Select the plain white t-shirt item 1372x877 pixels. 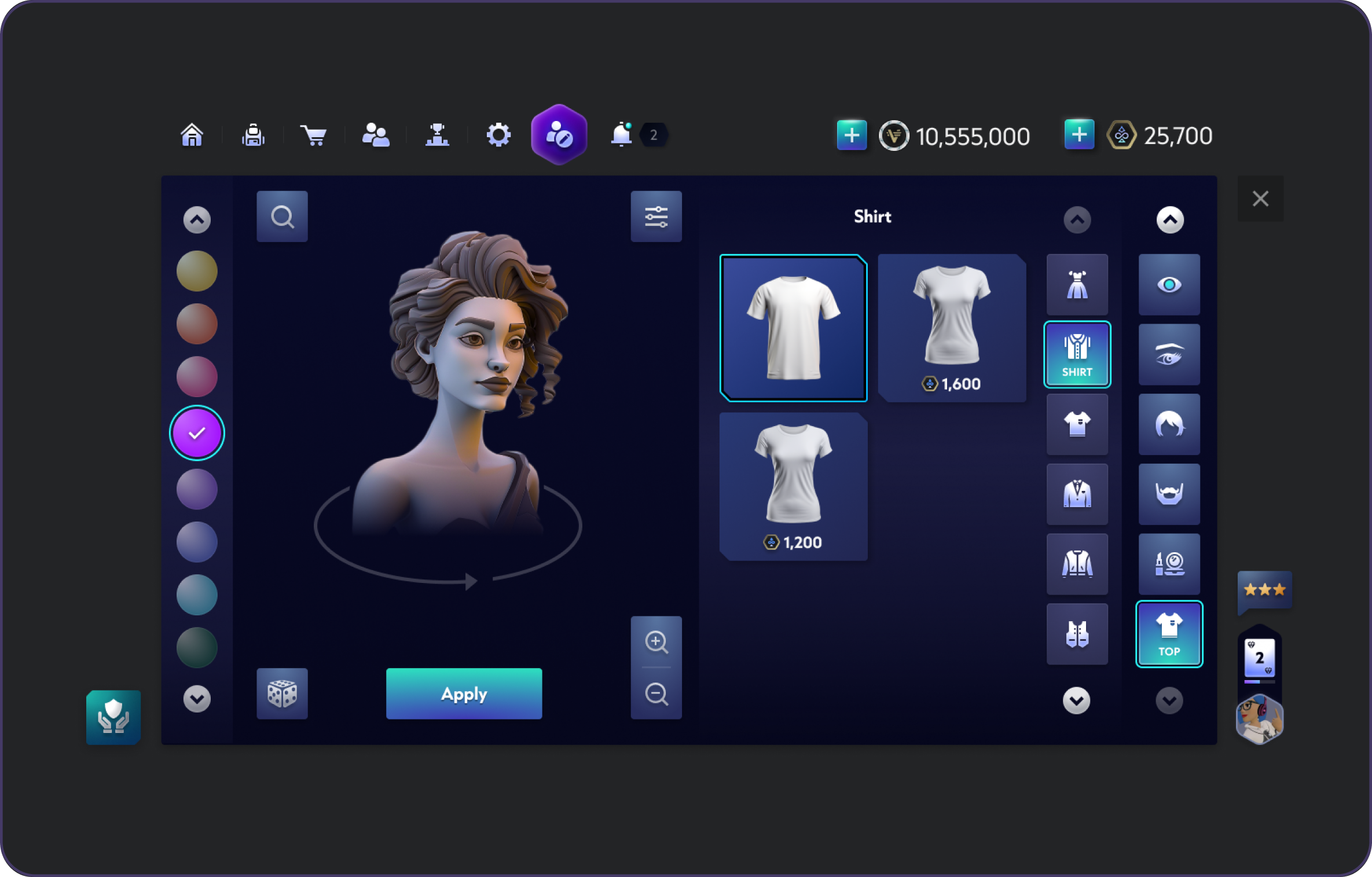793,328
